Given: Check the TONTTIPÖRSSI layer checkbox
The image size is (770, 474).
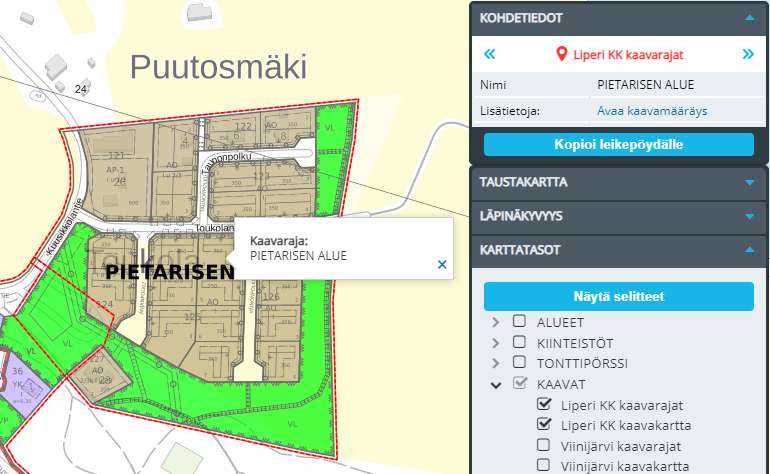Looking at the screenshot, I should coord(519,362).
